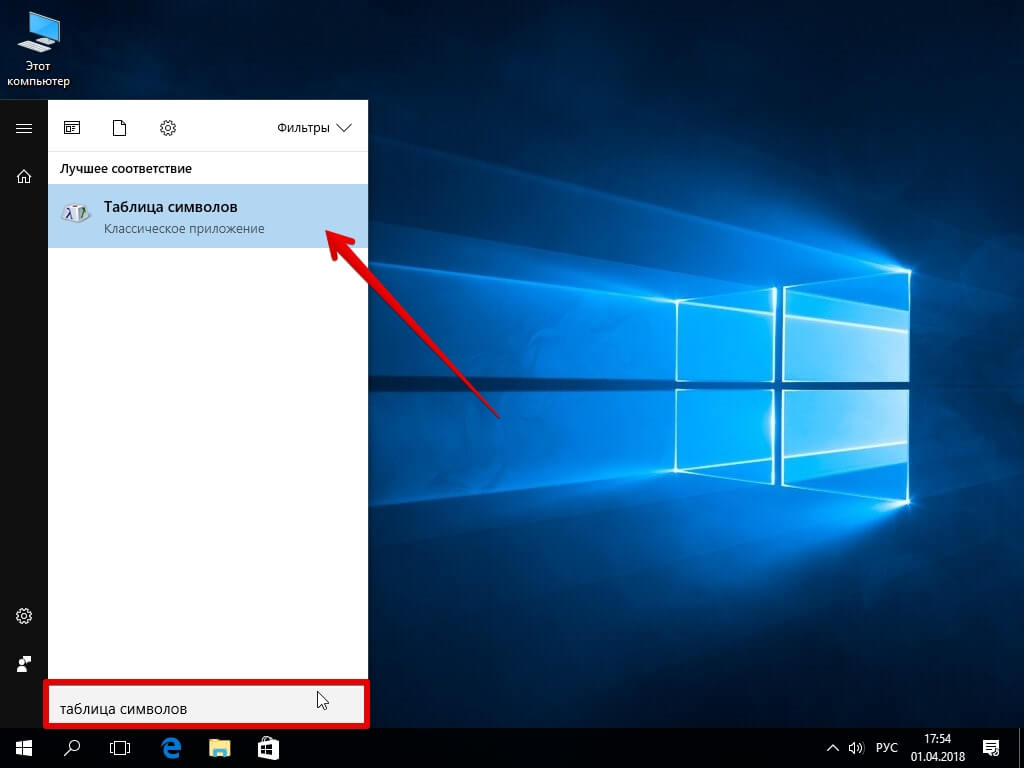Expand the Фильтры dropdown
The width and height of the screenshot is (1024, 768).
tap(314, 128)
